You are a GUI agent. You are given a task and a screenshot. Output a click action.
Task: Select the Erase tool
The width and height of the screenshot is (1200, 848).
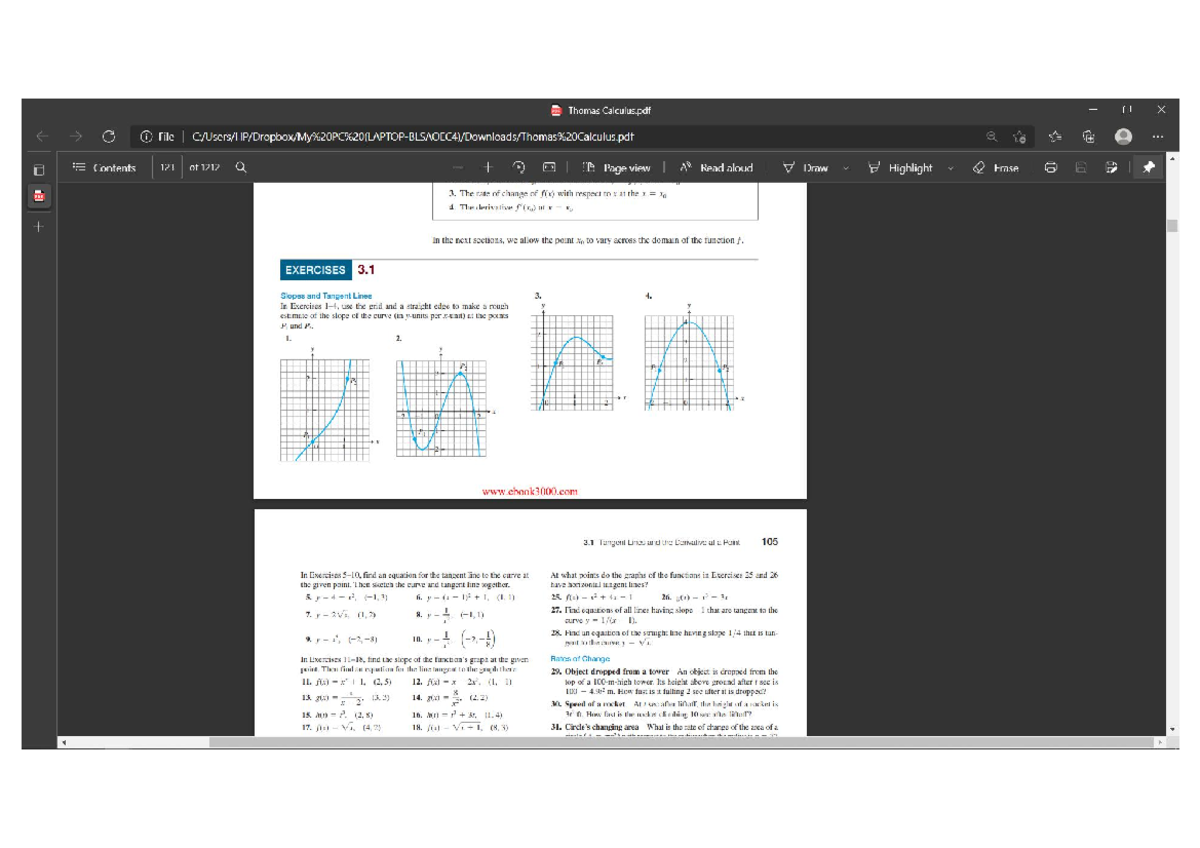pyautogui.click(x=996, y=168)
